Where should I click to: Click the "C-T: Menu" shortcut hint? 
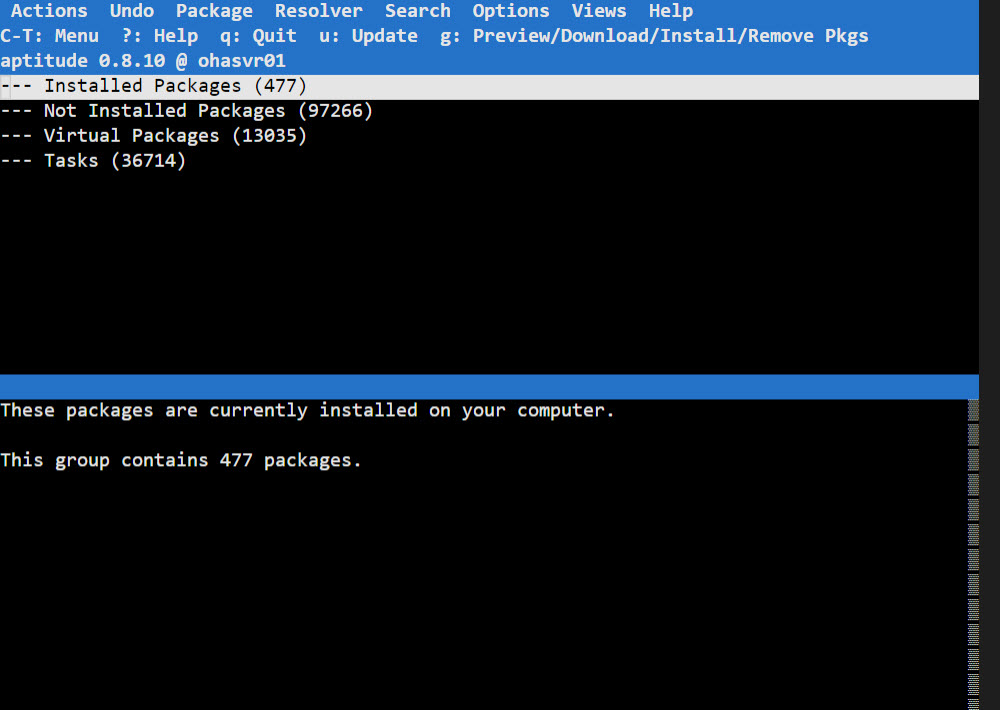50,36
